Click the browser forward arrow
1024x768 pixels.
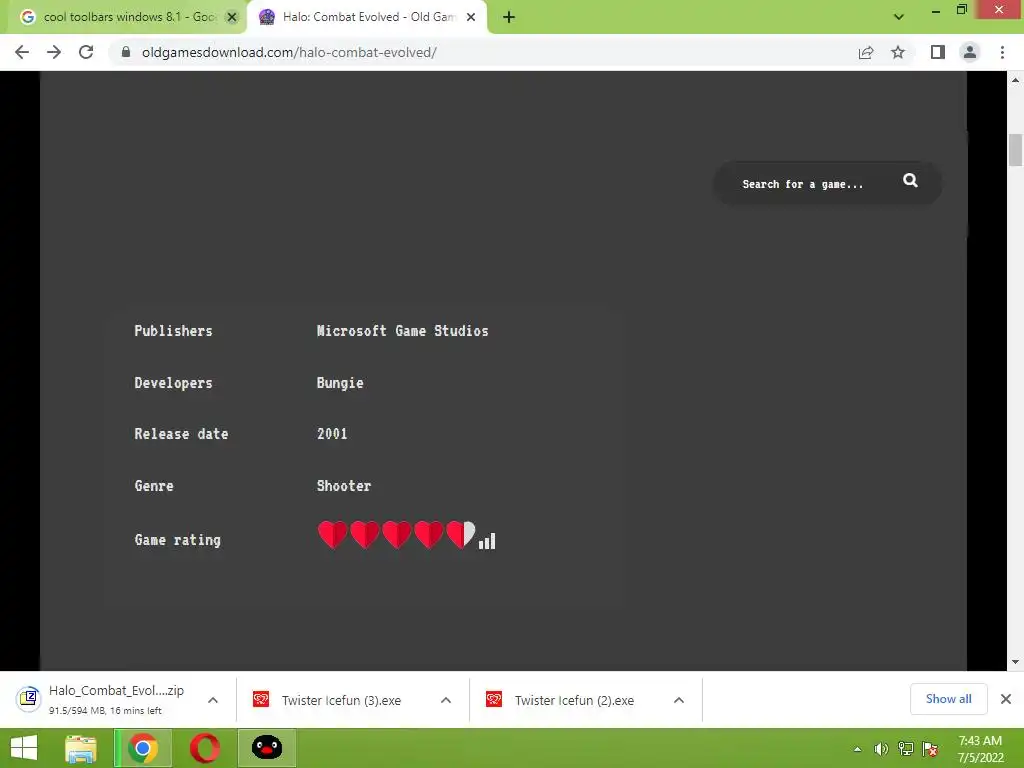click(54, 52)
